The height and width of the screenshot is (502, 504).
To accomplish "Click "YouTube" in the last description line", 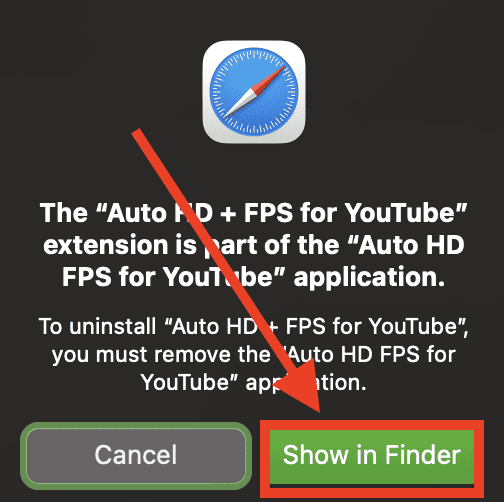I will coord(185,382).
